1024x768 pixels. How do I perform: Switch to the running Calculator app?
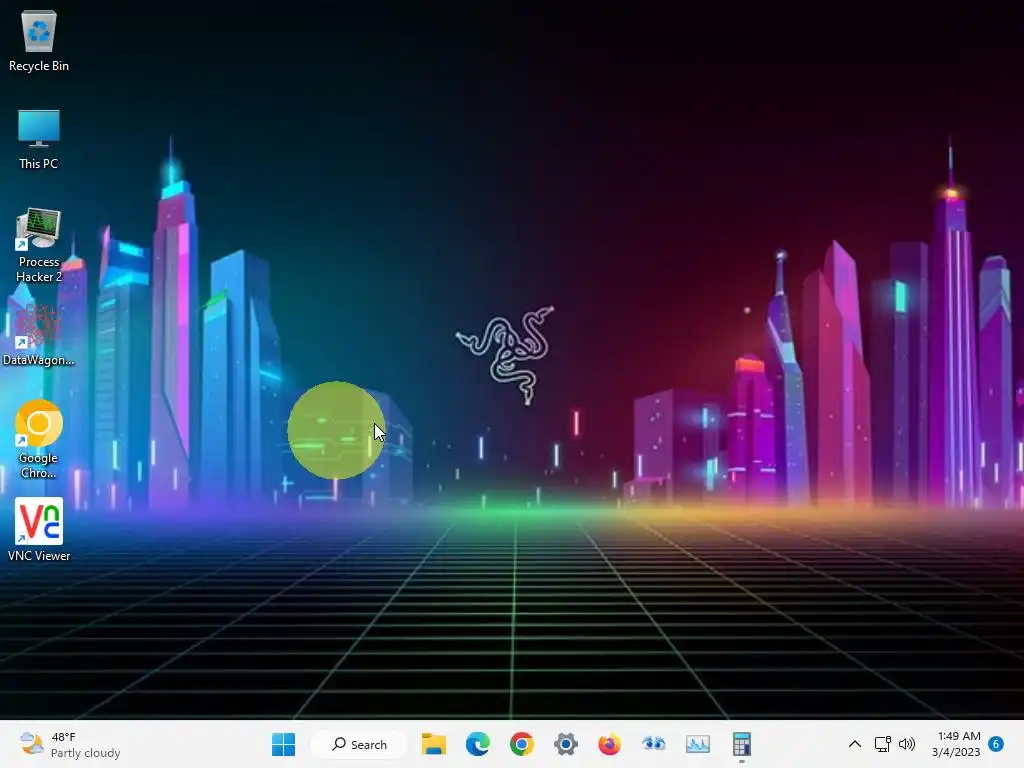click(x=741, y=744)
